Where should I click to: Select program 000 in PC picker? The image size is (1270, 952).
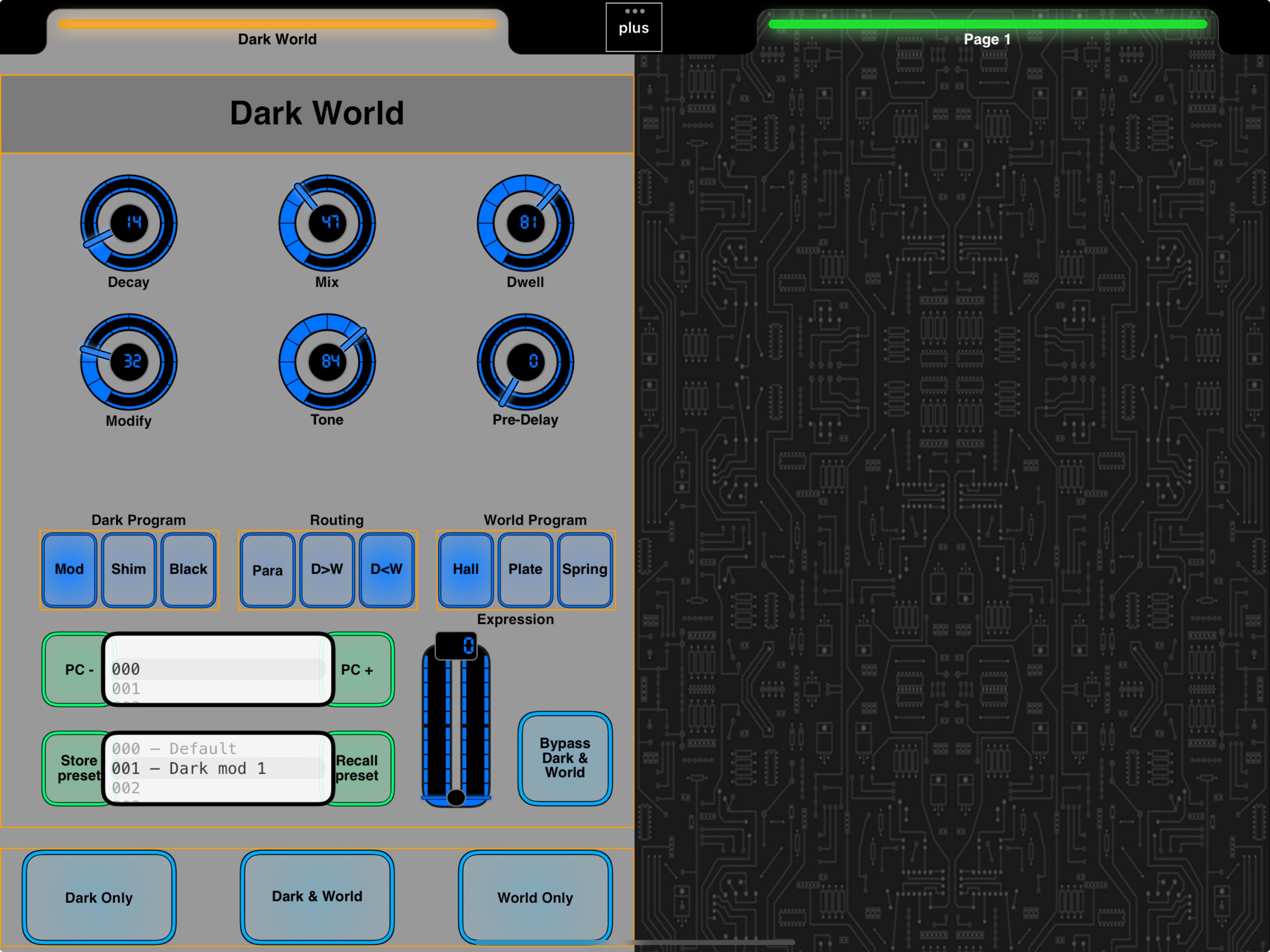218,669
